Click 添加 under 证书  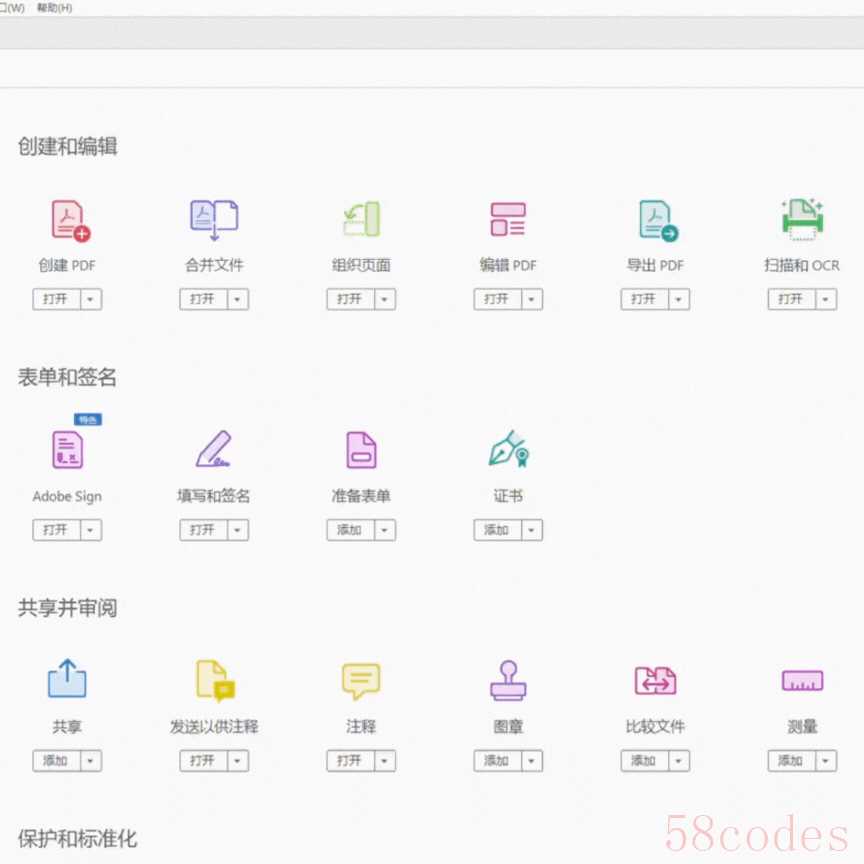tap(498, 530)
